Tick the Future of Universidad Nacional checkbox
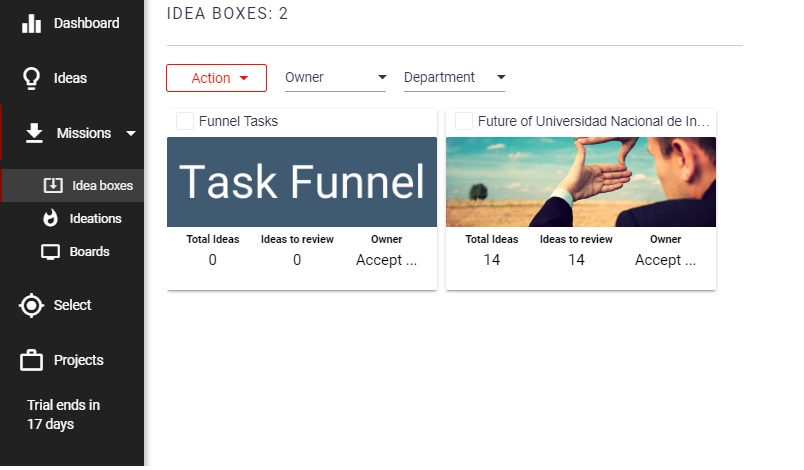 pyautogui.click(x=464, y=121)
